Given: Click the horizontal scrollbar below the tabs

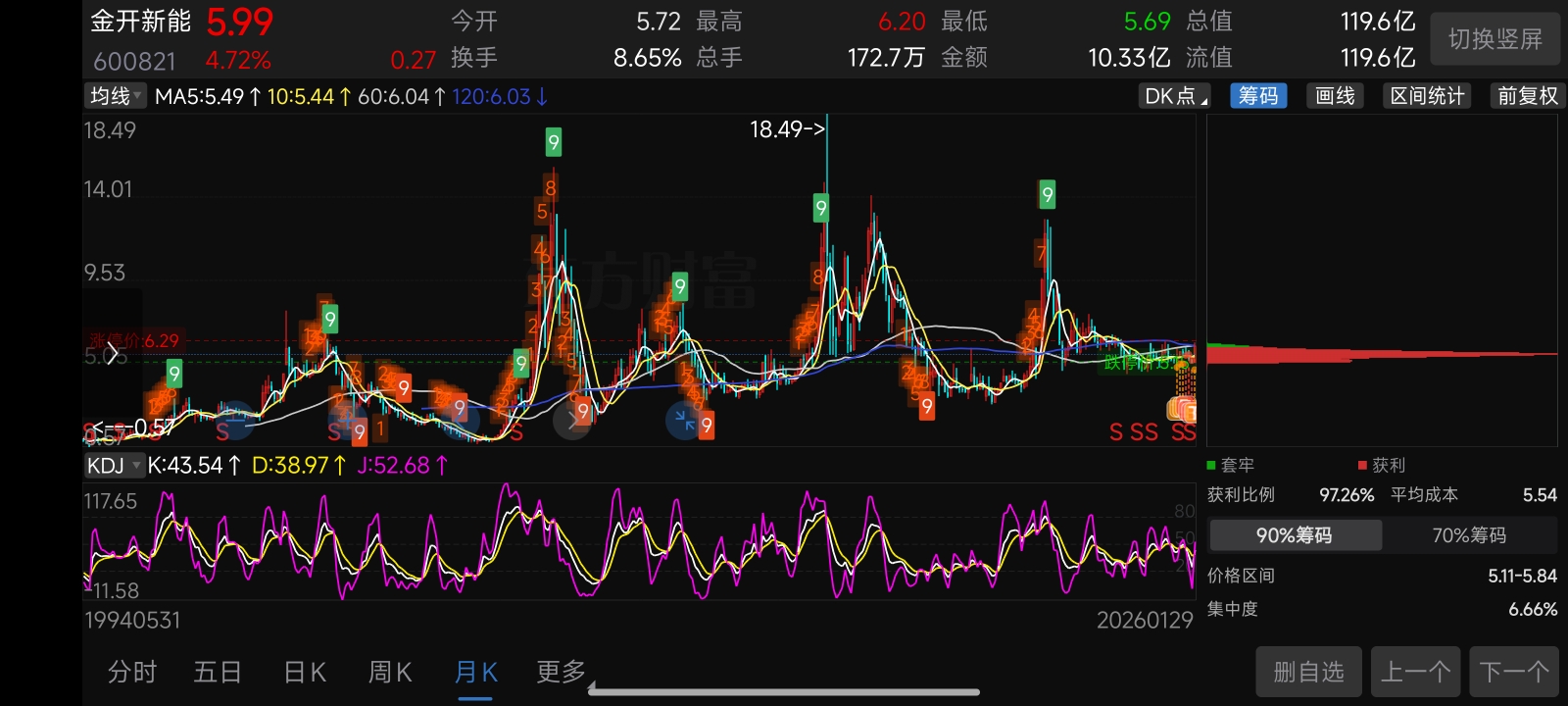Looking at the screenshot, I should tap(784, 691).
